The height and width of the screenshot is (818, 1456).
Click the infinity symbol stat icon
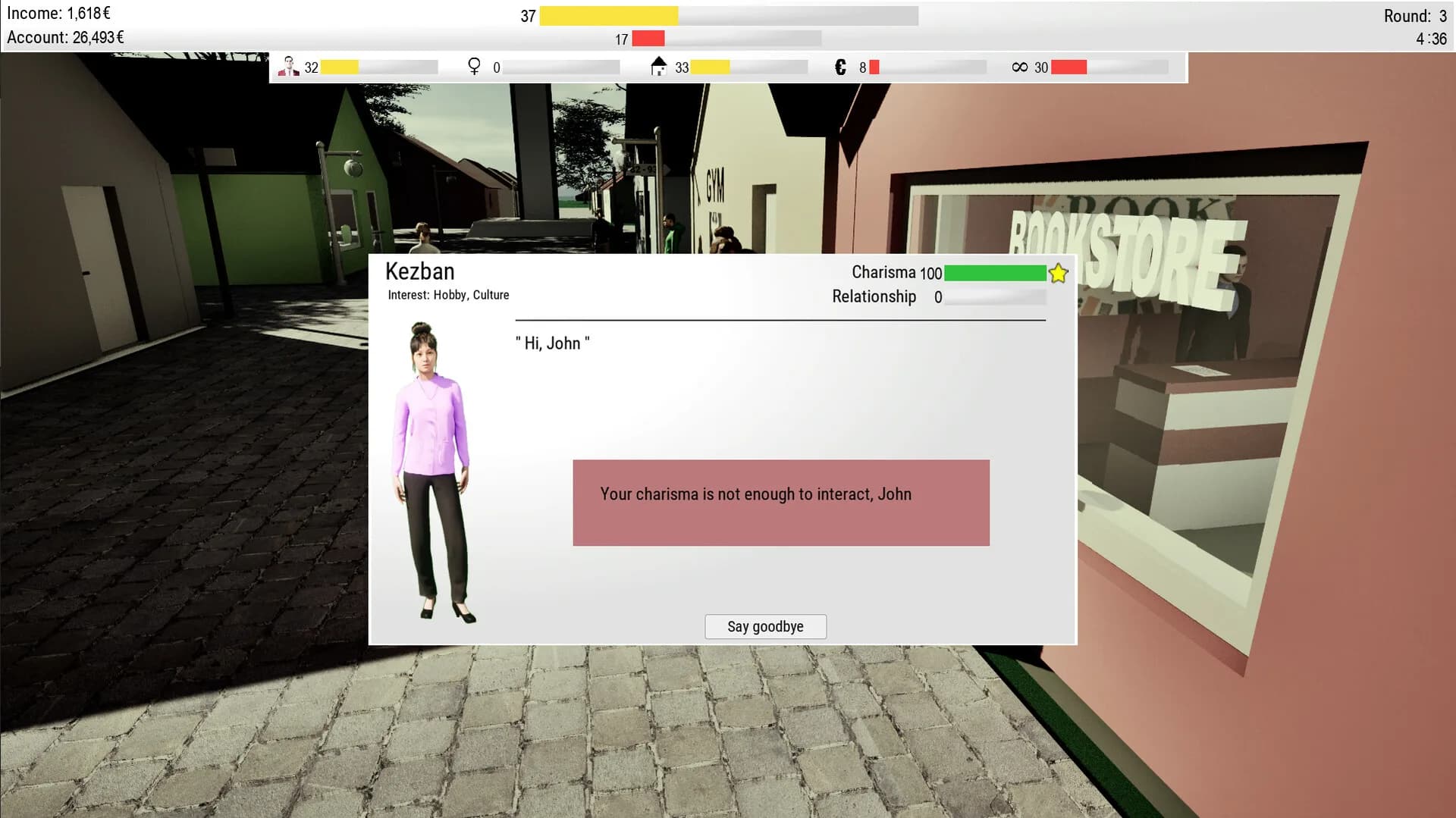click(1020, 67)
